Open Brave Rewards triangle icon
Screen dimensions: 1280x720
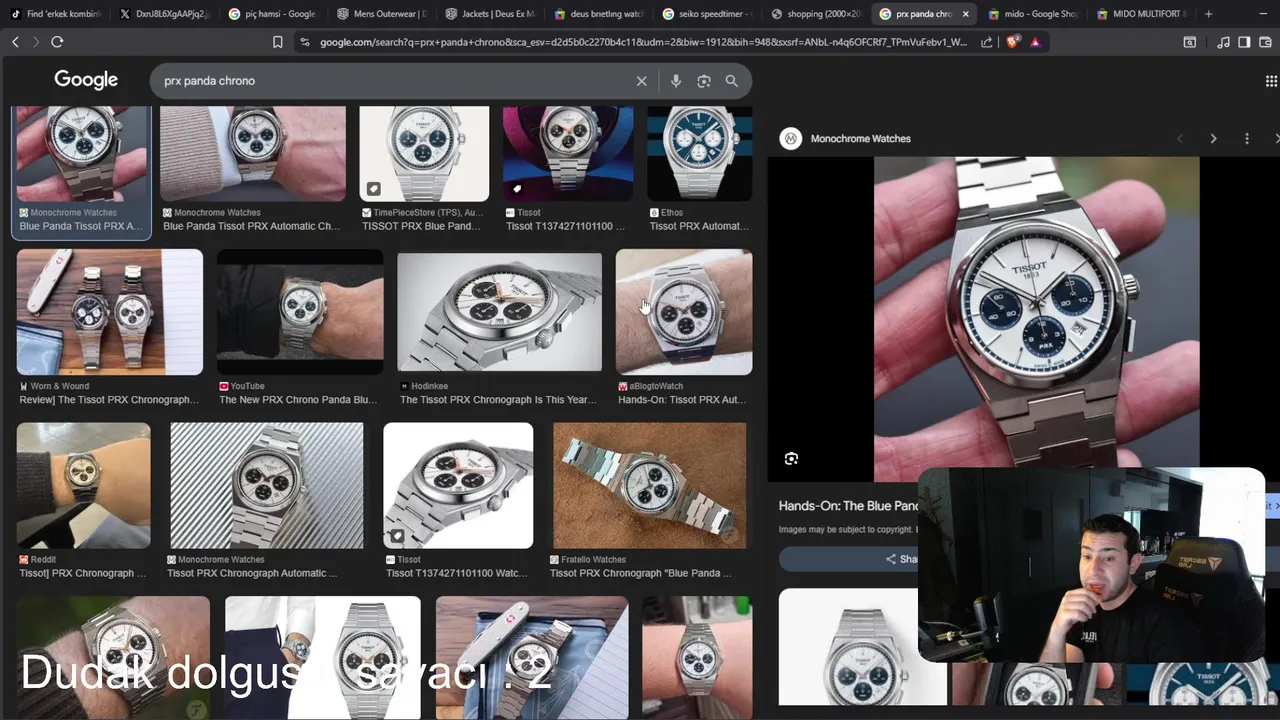[1035, 42]
